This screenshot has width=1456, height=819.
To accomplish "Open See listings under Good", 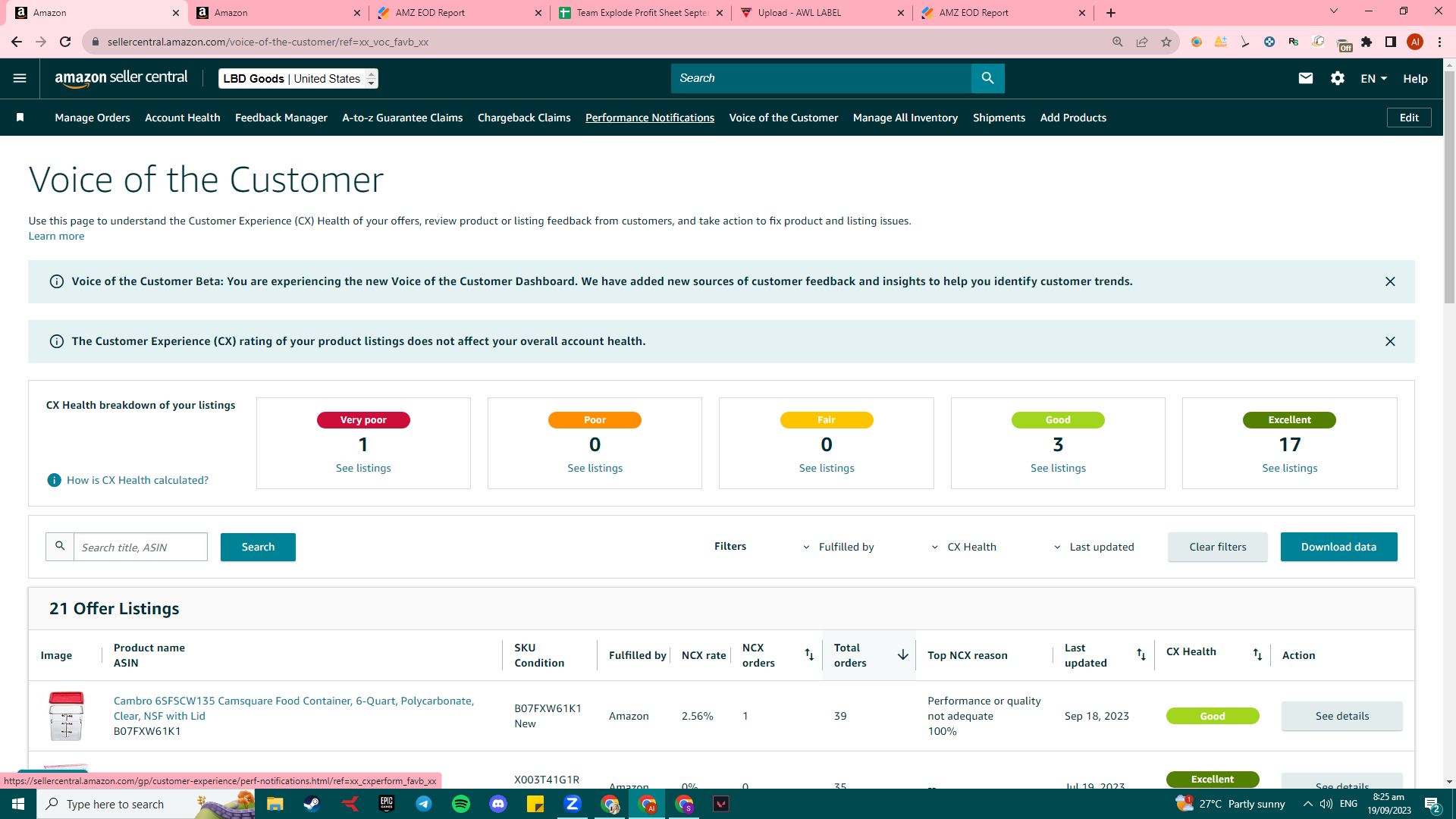I will 1058,468.
